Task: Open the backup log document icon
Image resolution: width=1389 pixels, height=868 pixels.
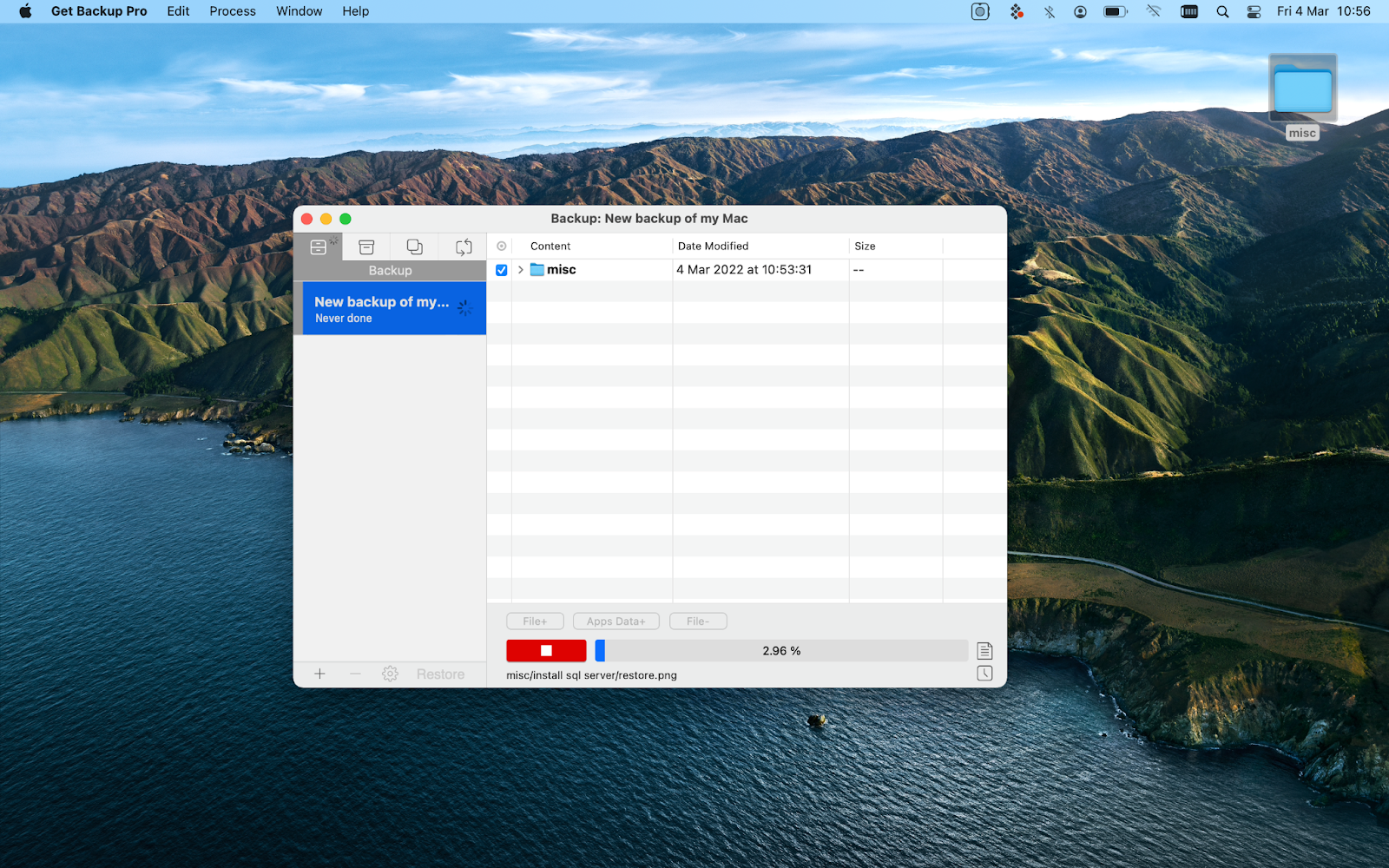Action: (x=984, y=650)
